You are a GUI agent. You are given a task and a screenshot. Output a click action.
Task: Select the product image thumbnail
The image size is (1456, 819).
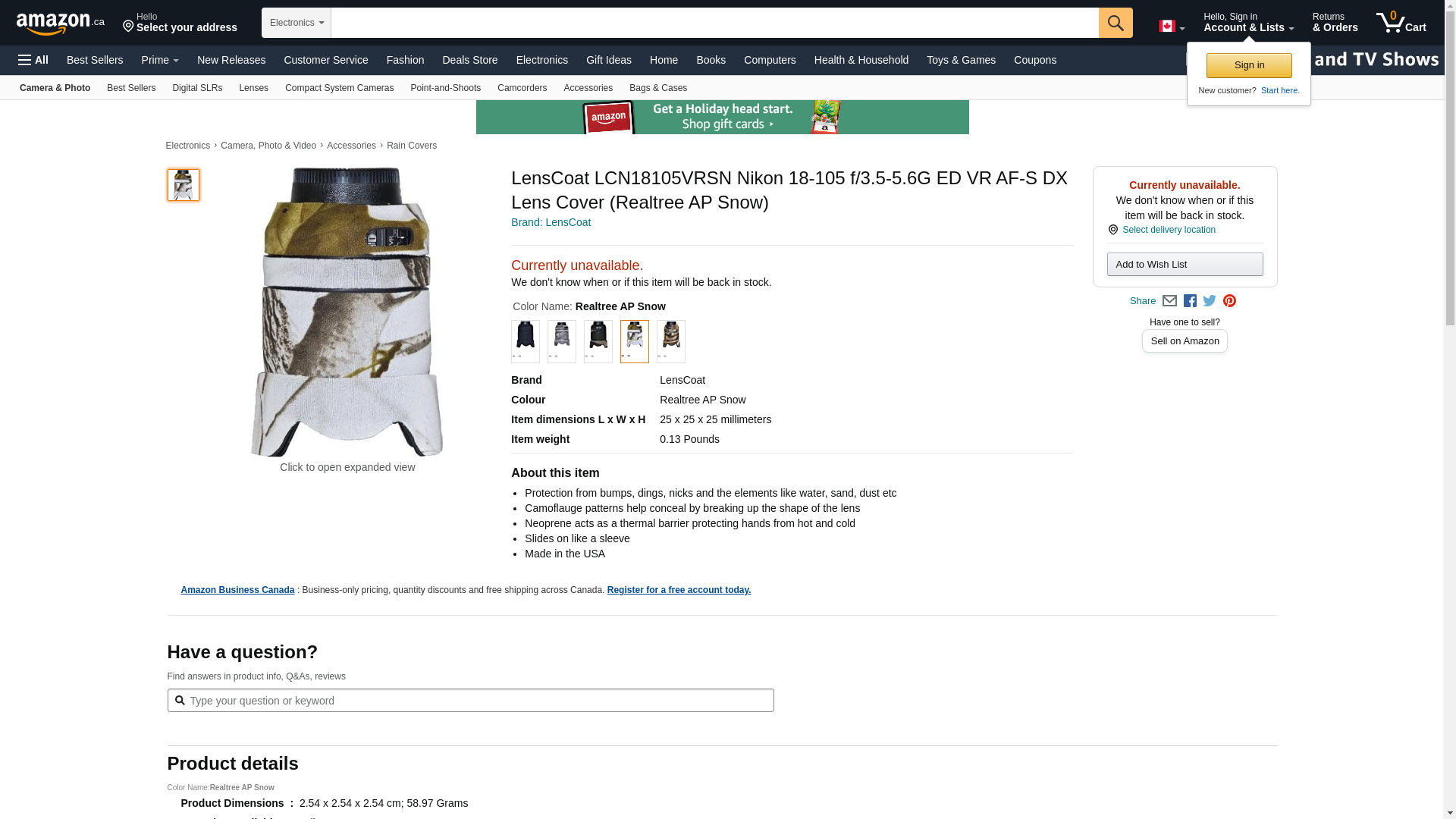184,185
